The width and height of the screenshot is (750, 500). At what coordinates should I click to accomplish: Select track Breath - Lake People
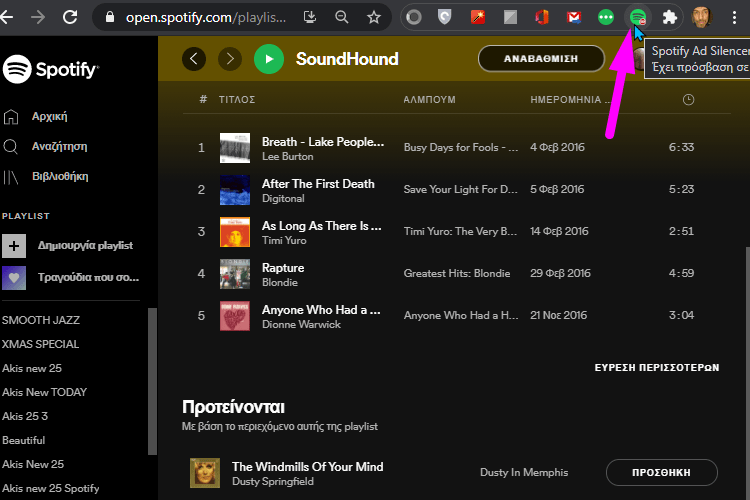click(323, 142)
